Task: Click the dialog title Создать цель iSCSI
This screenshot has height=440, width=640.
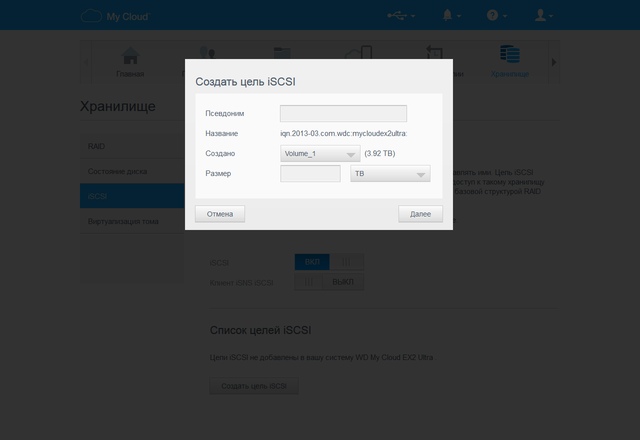Action: pyautogui.click(x=245, y=82)
